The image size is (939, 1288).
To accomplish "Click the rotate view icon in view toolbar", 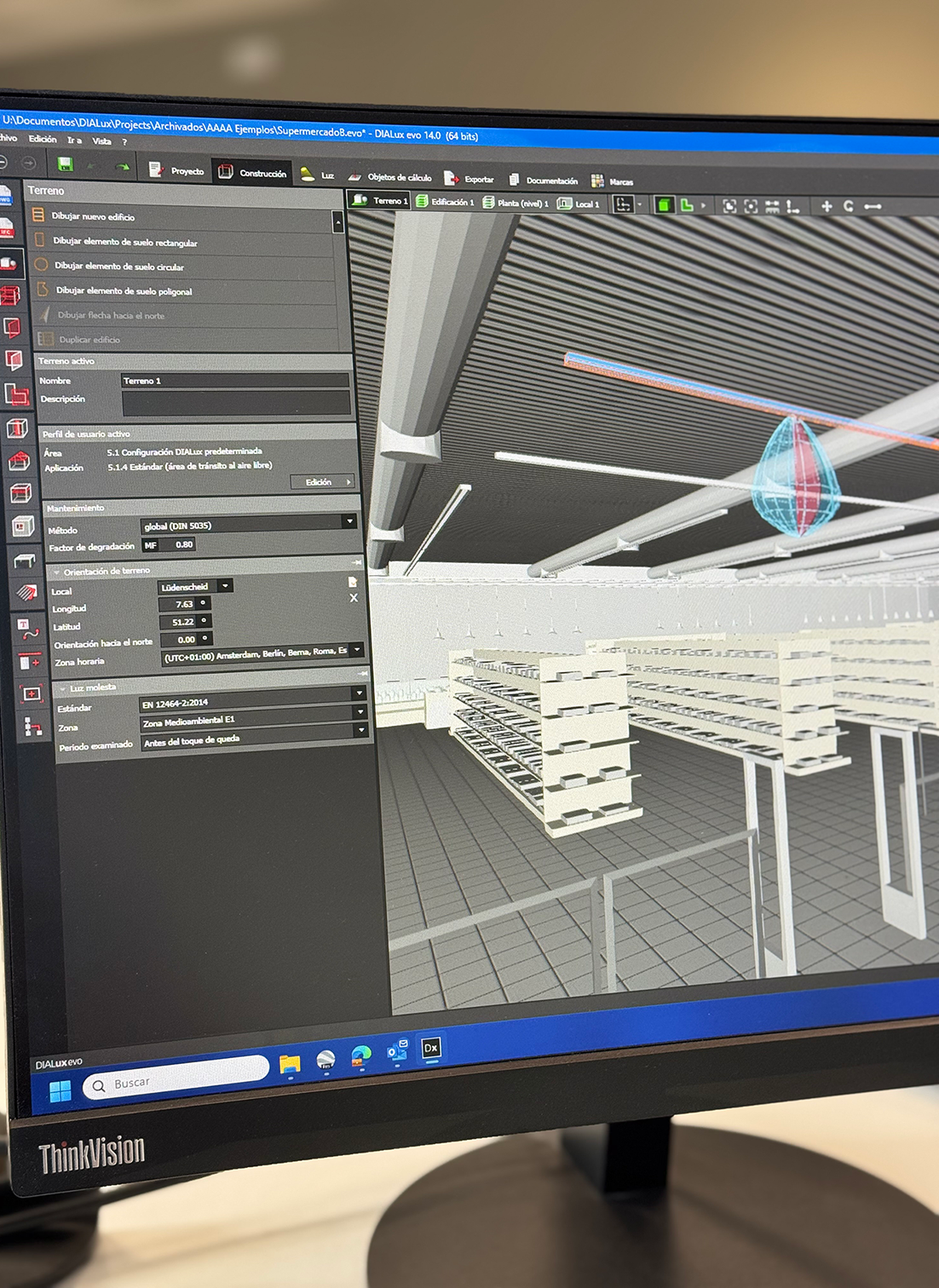I will point(849,206).
